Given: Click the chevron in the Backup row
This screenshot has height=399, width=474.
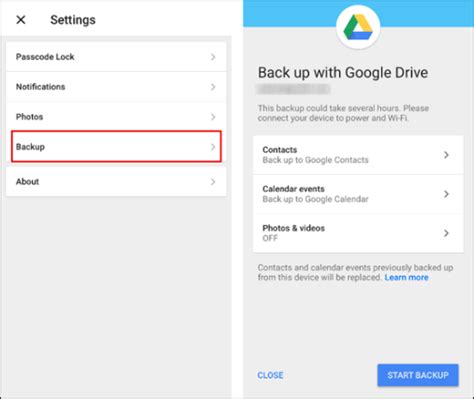Looking at the screenshot, I should [x=213, y=147].
